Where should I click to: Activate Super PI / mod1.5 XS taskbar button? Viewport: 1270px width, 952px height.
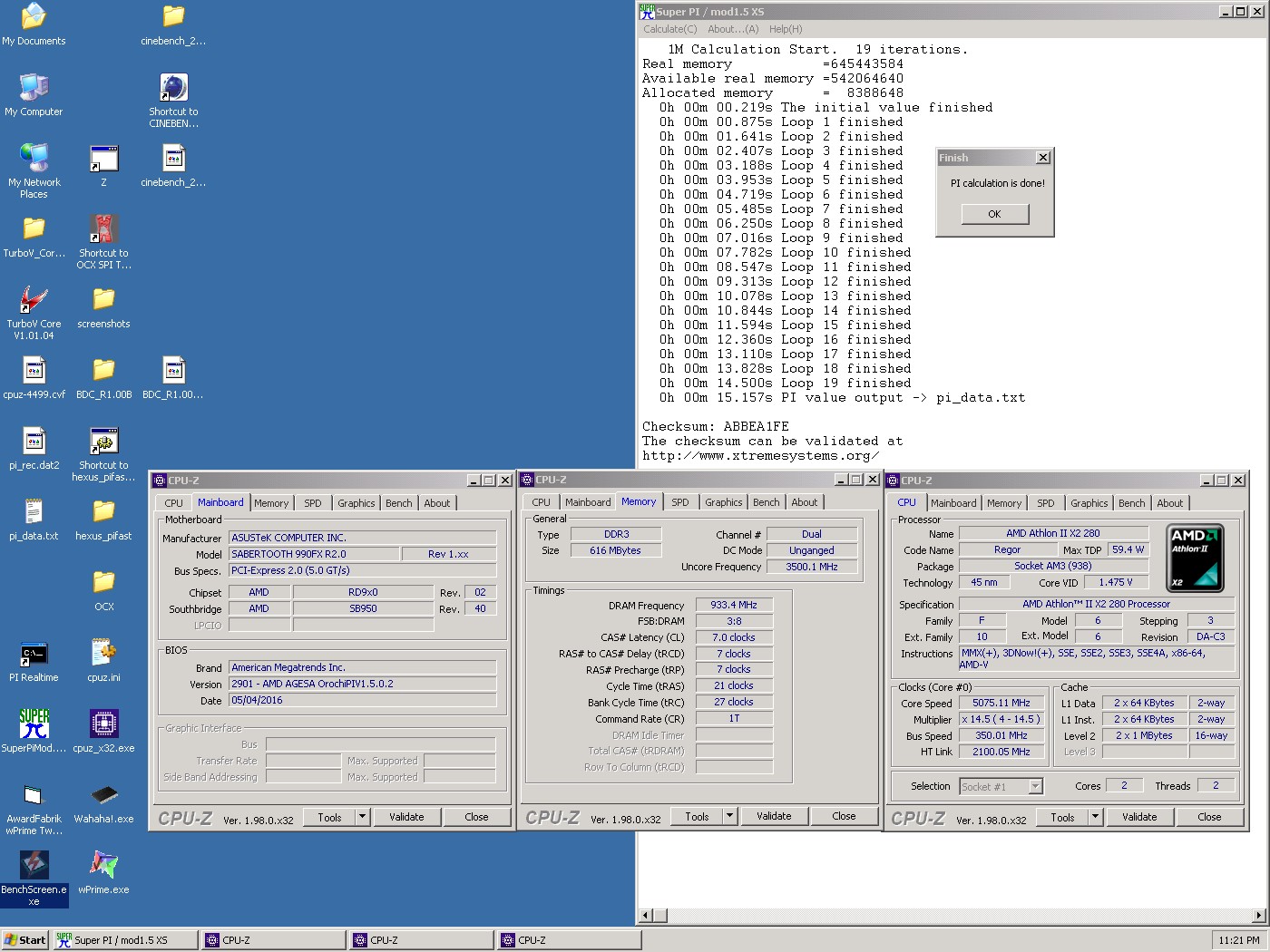[125, 940]
